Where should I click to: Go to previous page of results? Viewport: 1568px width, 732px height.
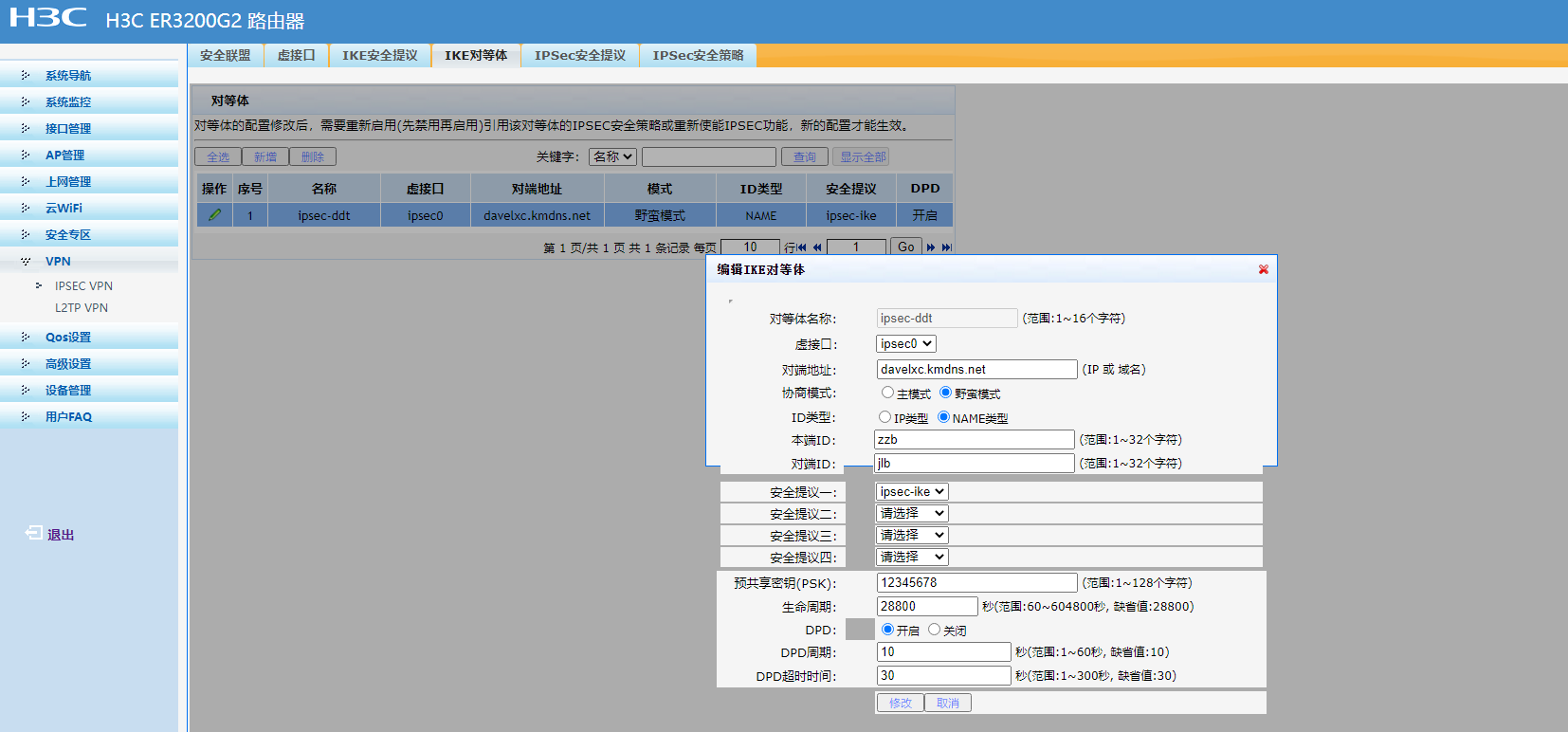click(817, 247)
